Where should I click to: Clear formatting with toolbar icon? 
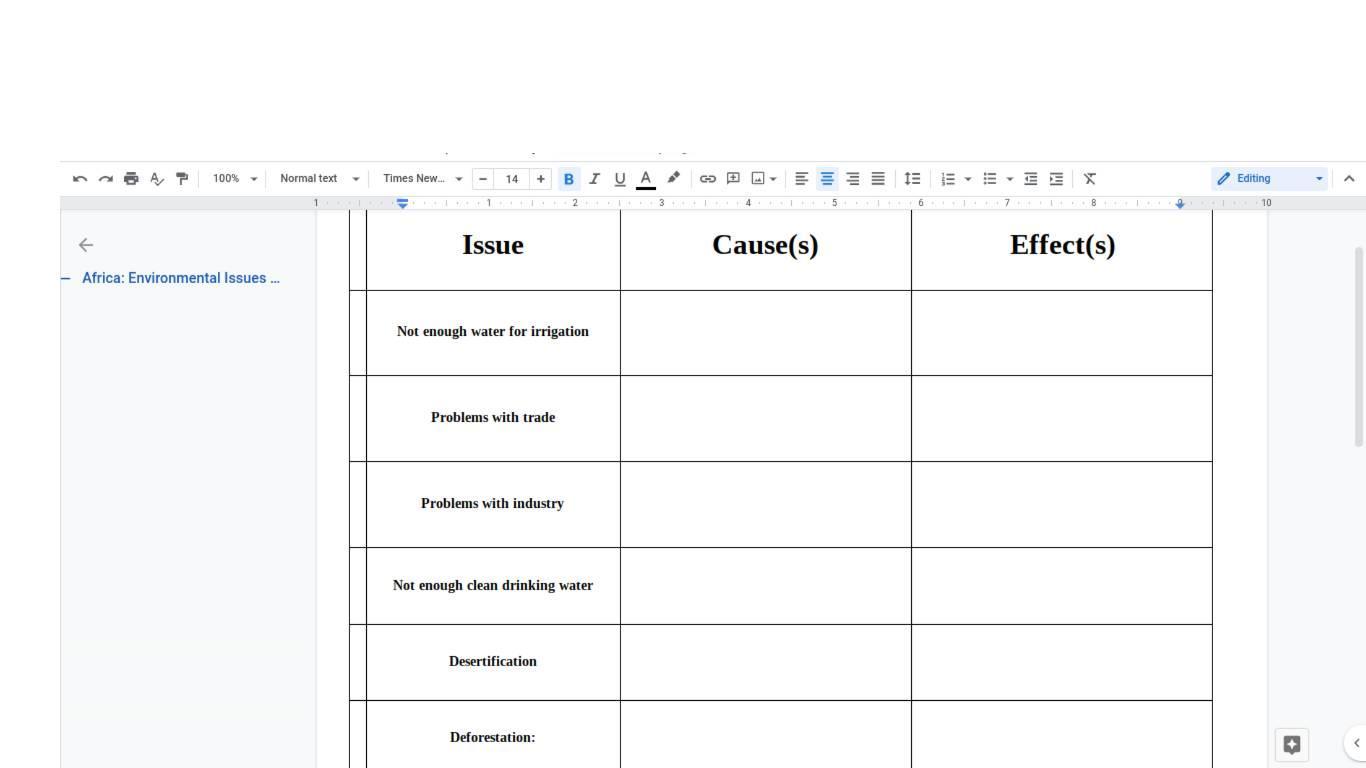tap(1090, 179)
